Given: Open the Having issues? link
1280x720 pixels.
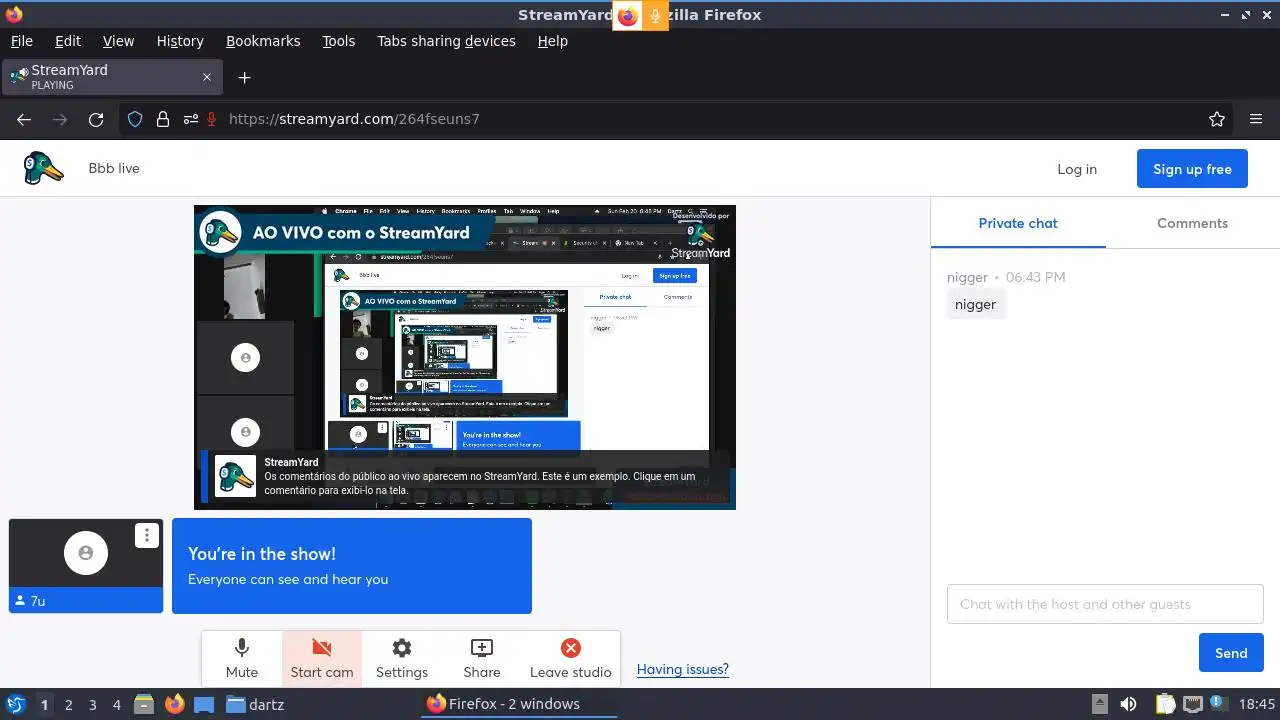Looking at the screenshot, I should tap(683, 669).
